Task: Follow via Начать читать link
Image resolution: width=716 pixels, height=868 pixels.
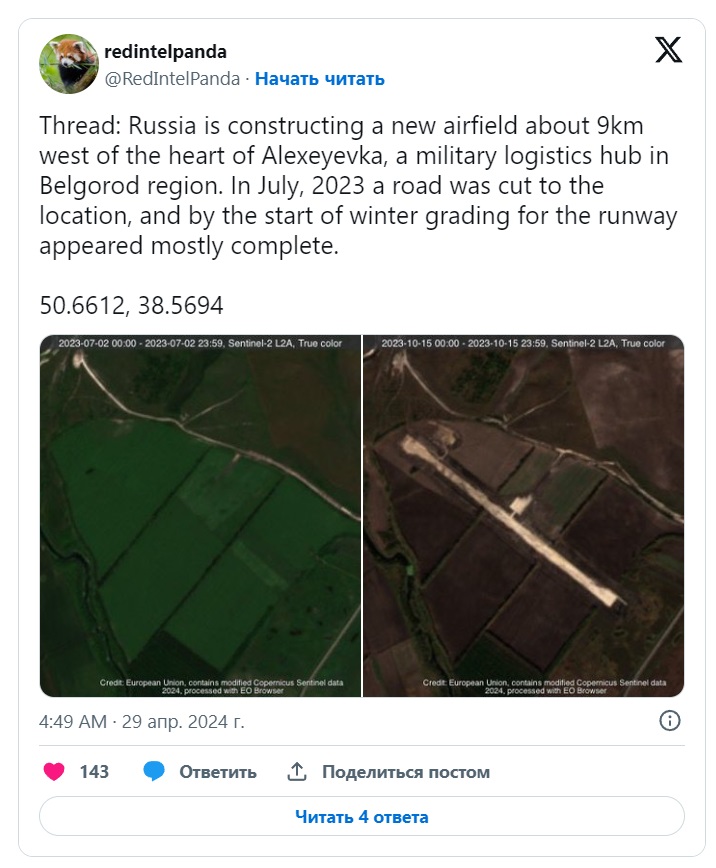Action: [320, 79]
